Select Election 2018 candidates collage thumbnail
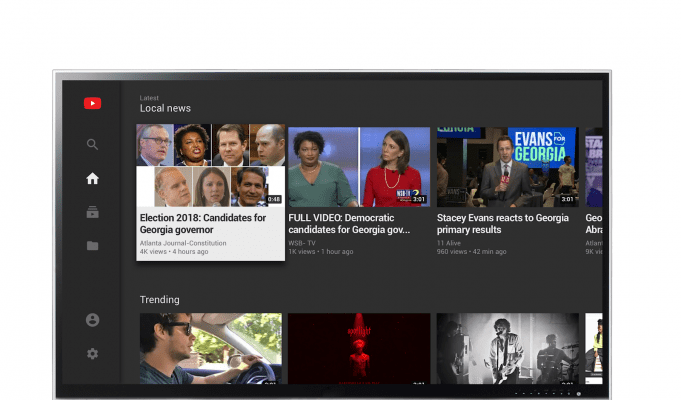Screen dimensions: 681x400 point(211,165)
